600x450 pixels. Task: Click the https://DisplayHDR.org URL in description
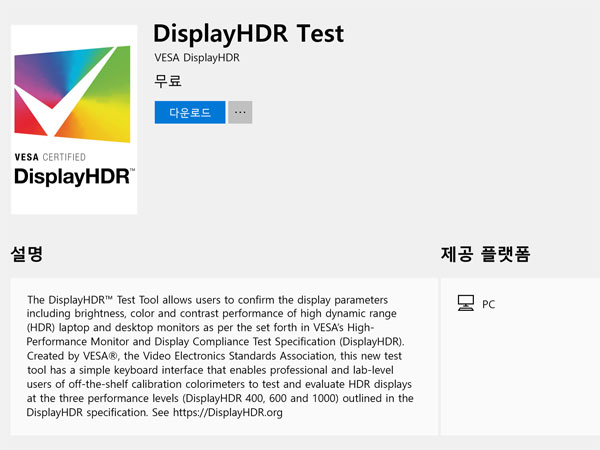(228, 412)
